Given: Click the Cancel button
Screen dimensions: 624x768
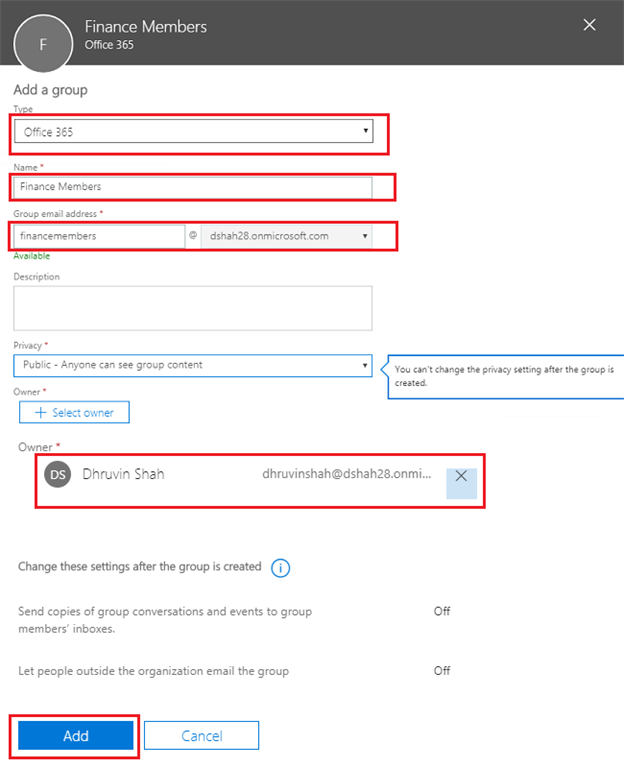Looking at the screenshot, I should click(x=201, y=736).
